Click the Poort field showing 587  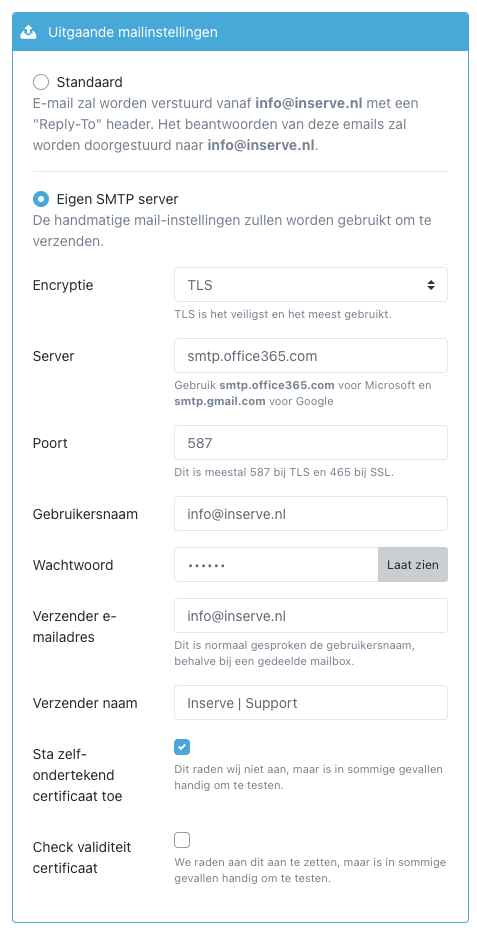coord(311,443)
